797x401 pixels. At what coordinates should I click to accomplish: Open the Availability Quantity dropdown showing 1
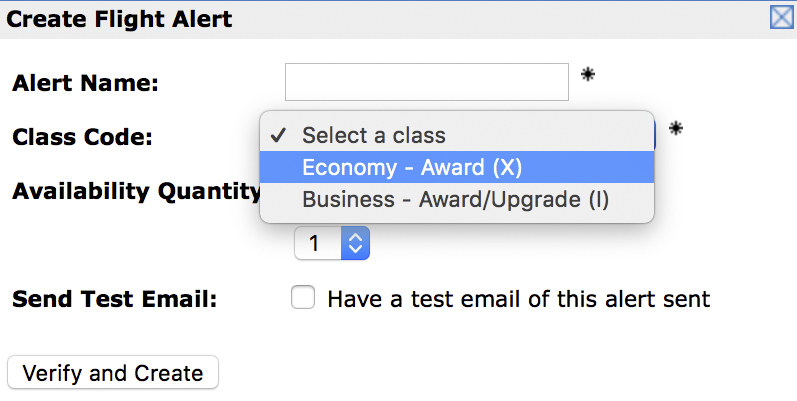tap(331, 242)
